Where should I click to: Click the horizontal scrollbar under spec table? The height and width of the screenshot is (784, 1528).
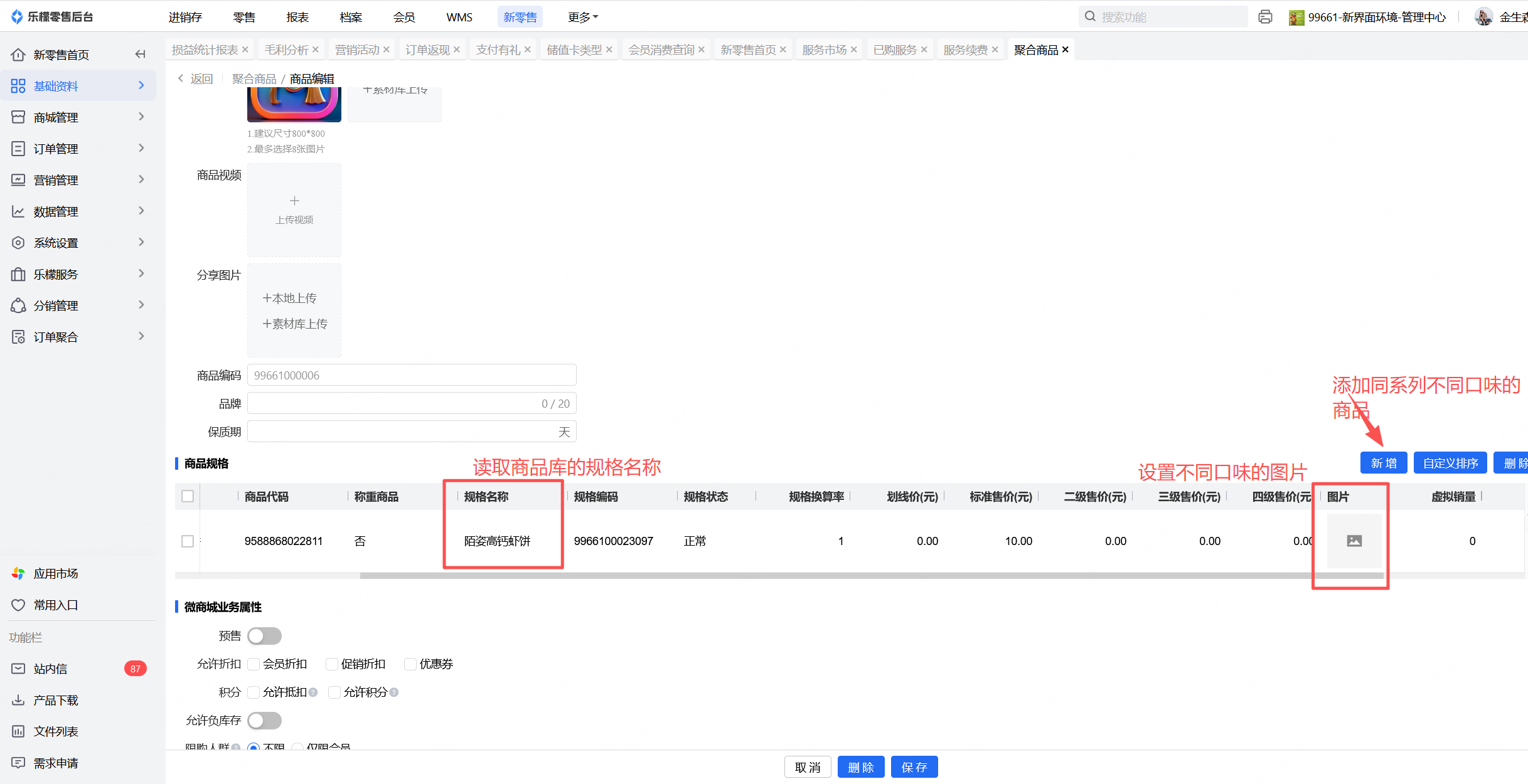[871, 575]
